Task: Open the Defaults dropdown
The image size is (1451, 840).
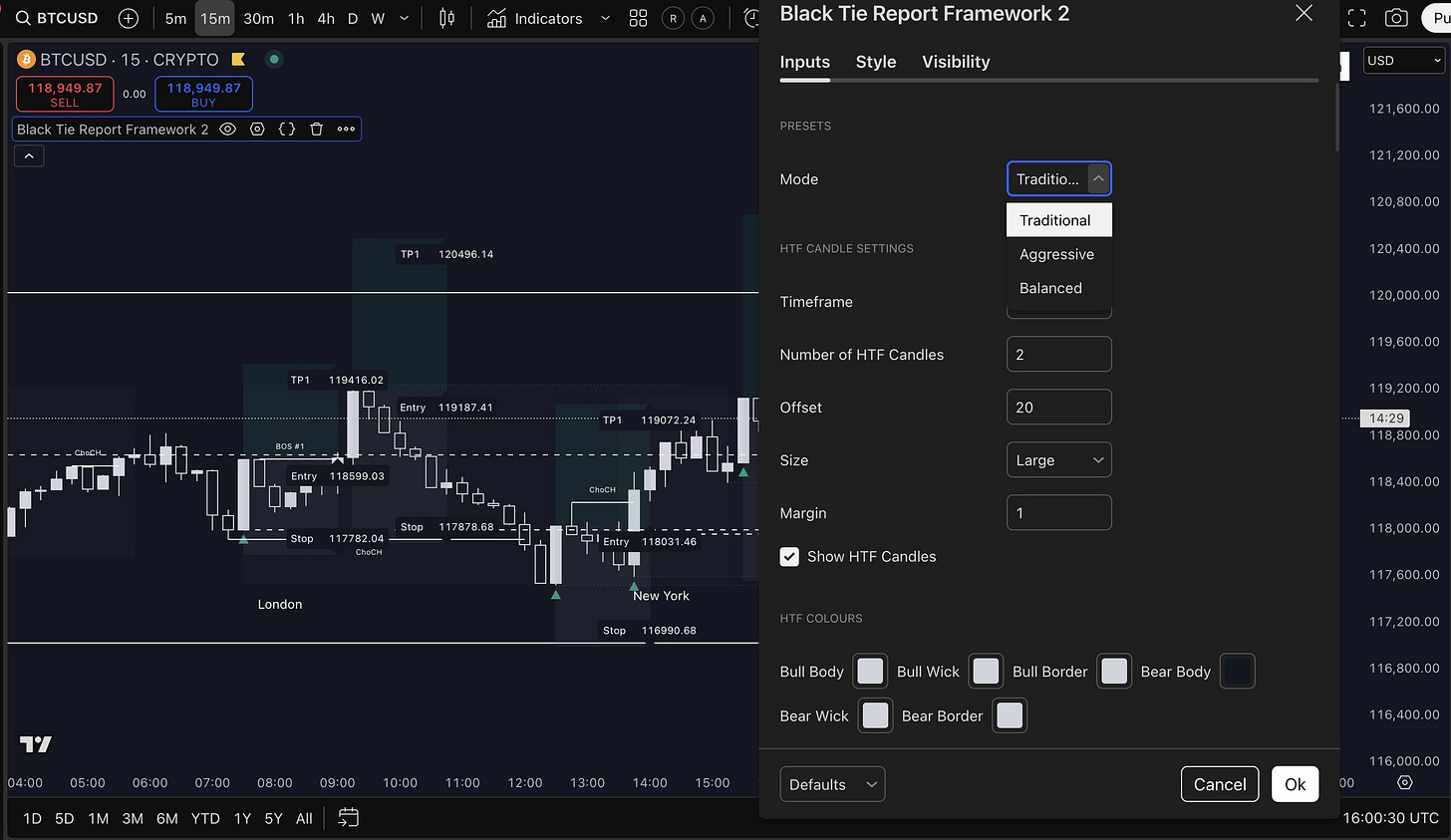Action: (832, 784)
